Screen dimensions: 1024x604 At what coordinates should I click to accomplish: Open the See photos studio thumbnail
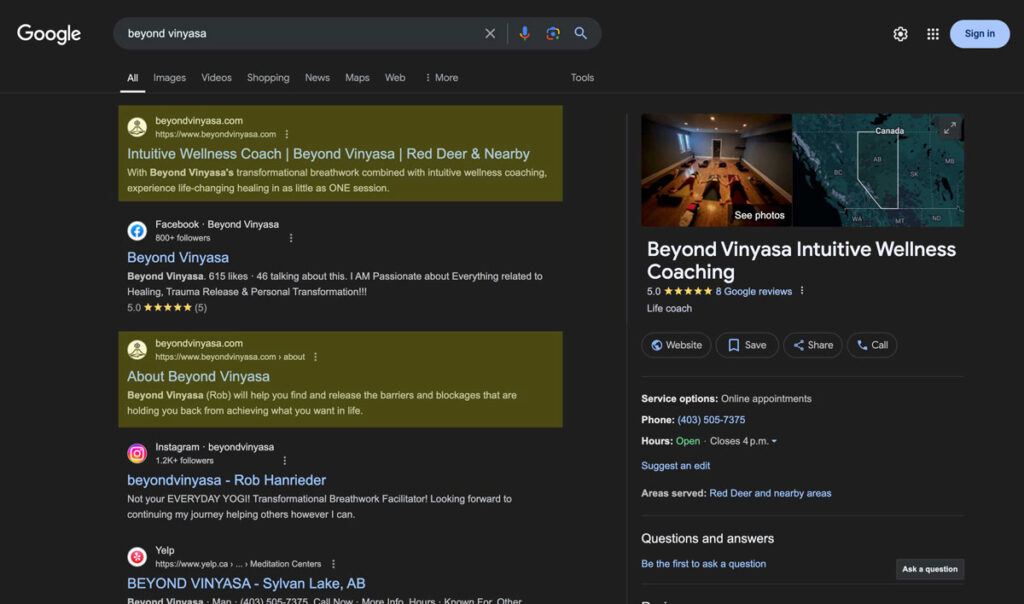click(x=716, y=170)
